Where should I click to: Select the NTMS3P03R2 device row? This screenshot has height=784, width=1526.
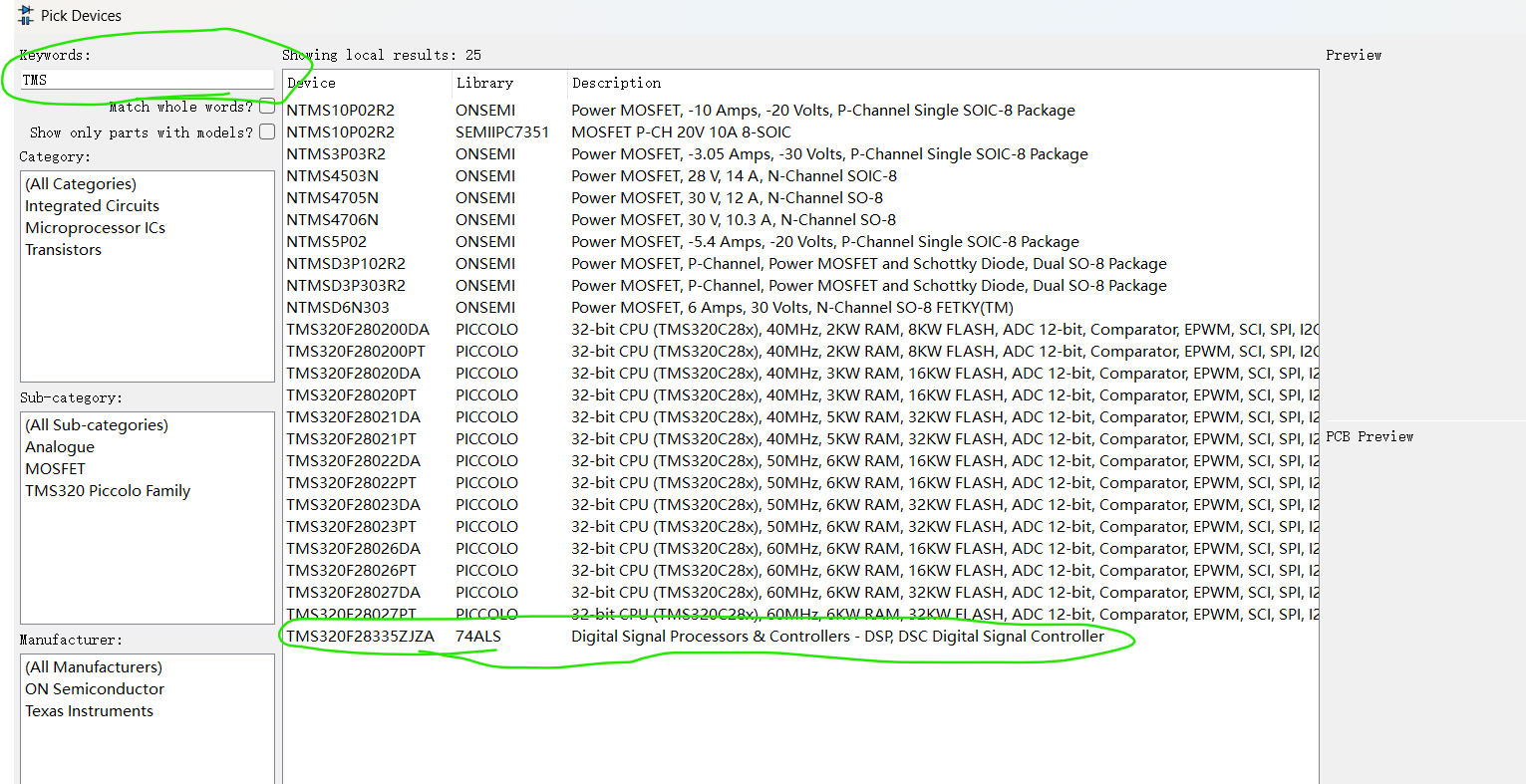(800, 154)
